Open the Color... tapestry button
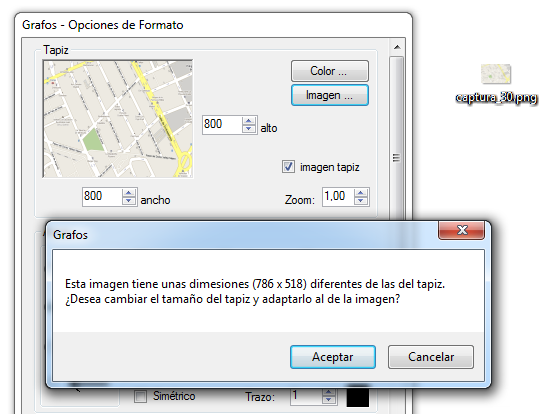Viewport: 550px width, 414px height. point(329,71)
